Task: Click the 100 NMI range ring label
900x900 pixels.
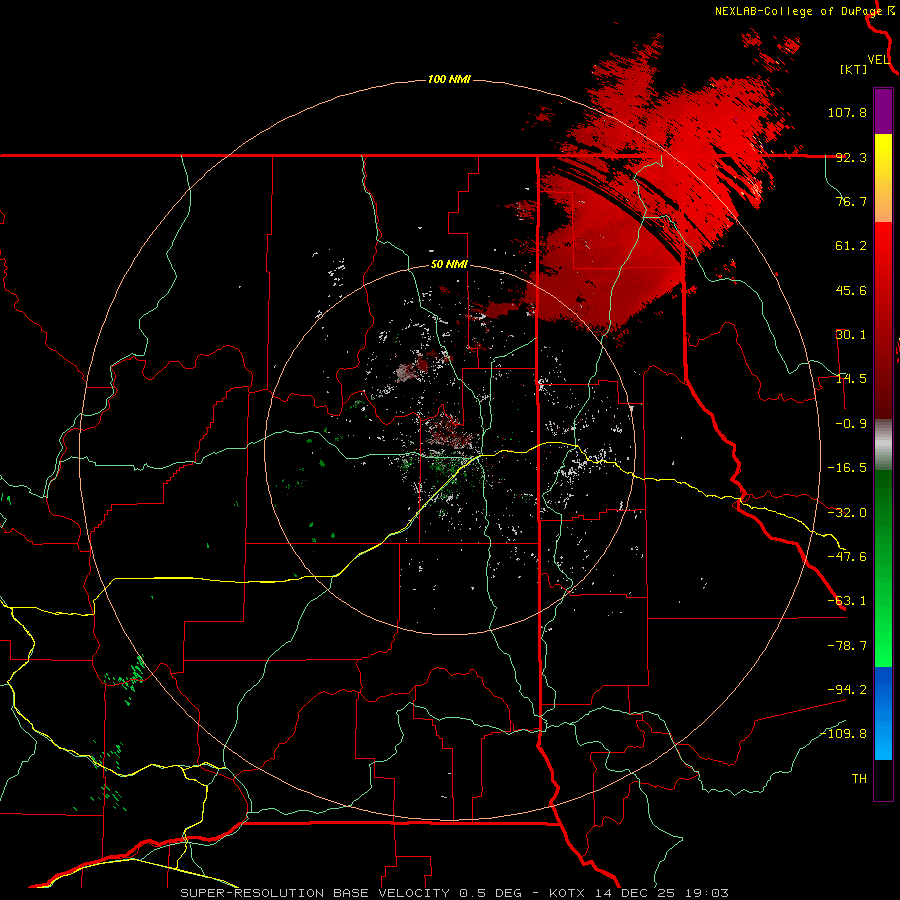Action: click(x=449, y=79)
